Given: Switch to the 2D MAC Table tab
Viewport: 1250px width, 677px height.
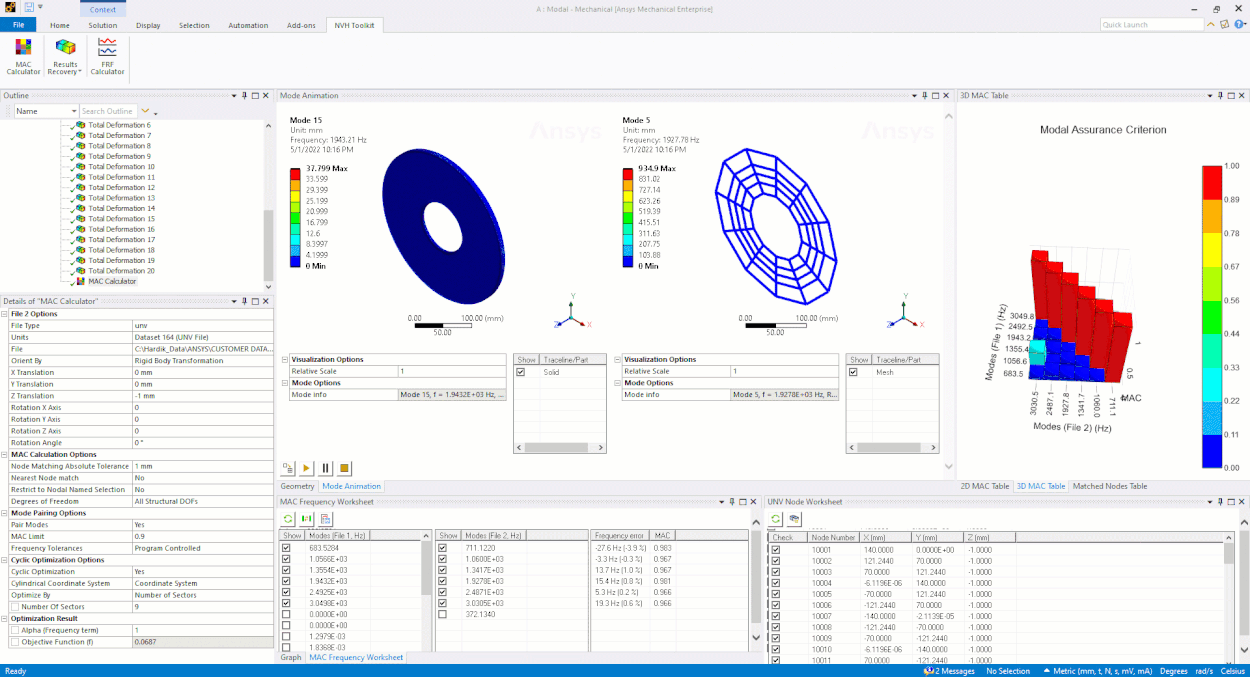Looking at the screenshot, I should point(984,486).
